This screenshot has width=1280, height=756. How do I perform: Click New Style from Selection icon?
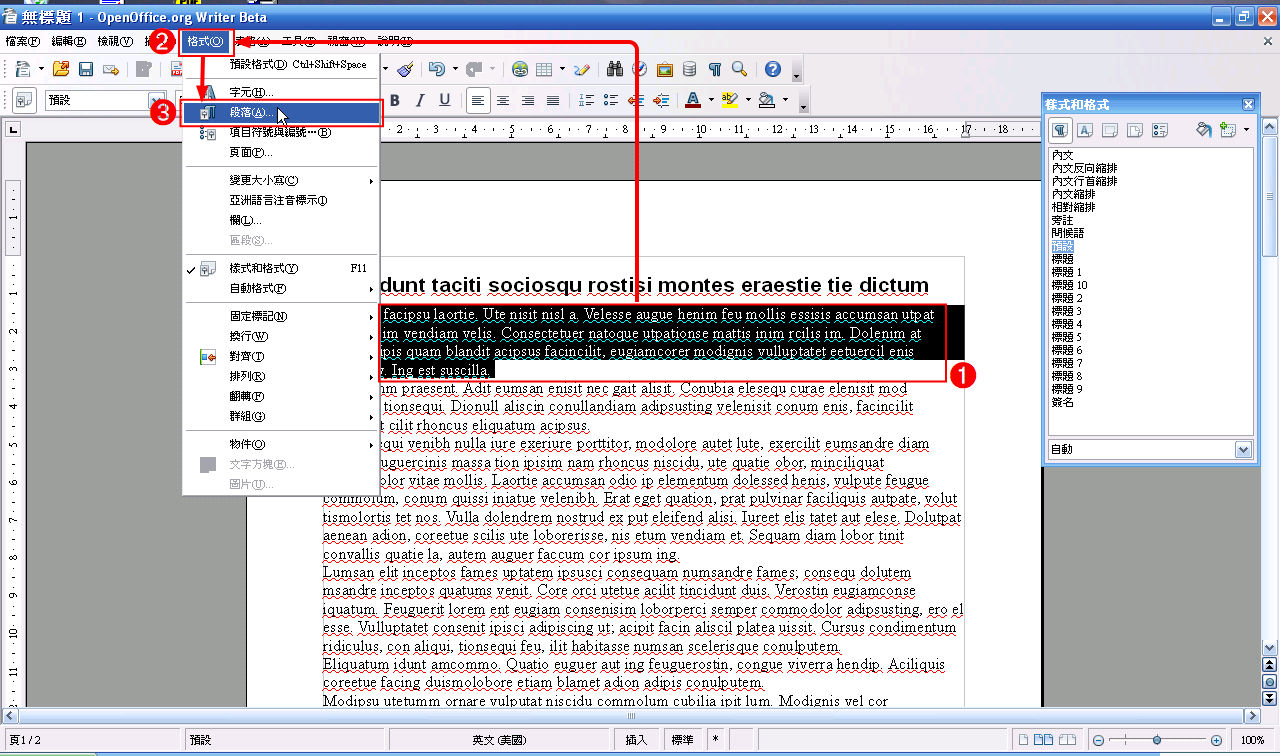1228,130
